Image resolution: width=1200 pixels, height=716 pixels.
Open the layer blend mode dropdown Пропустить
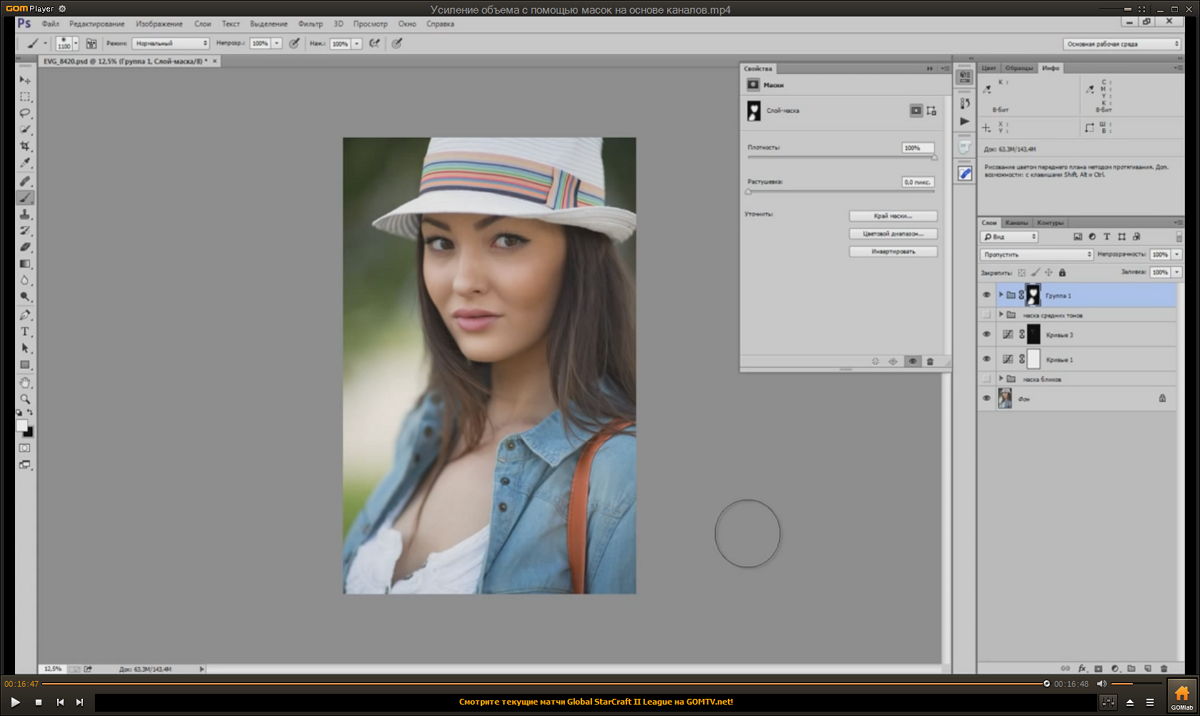[x=1036, y=254]
